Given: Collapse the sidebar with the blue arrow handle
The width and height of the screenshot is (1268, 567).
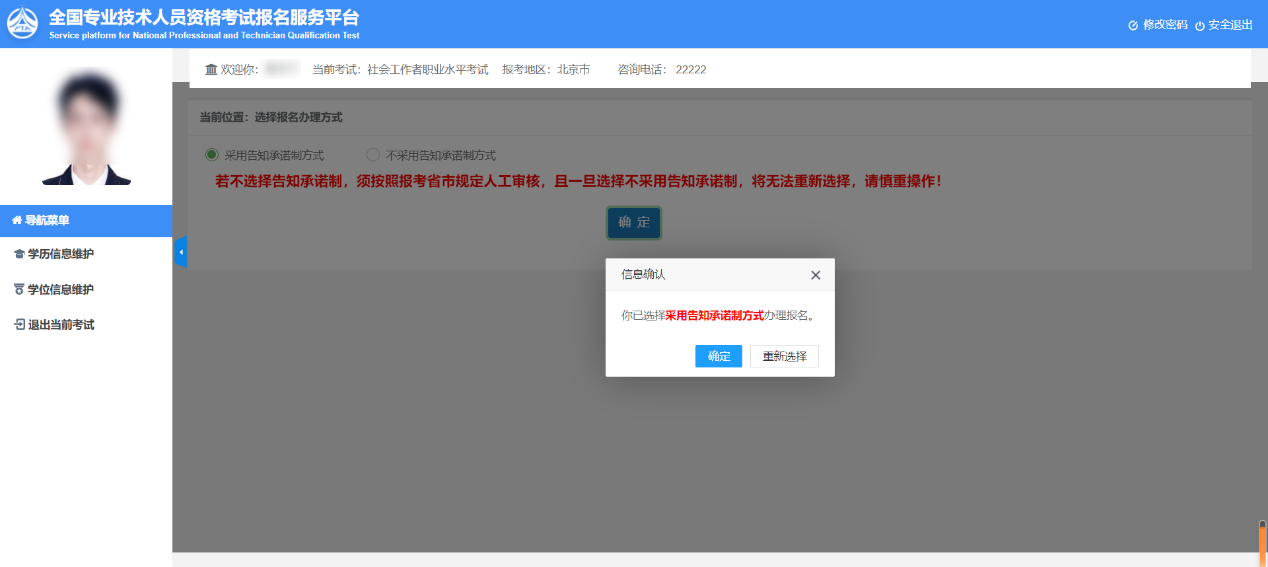Looking at the screenshot, I should pyautogui.click(x=181, y=252).
